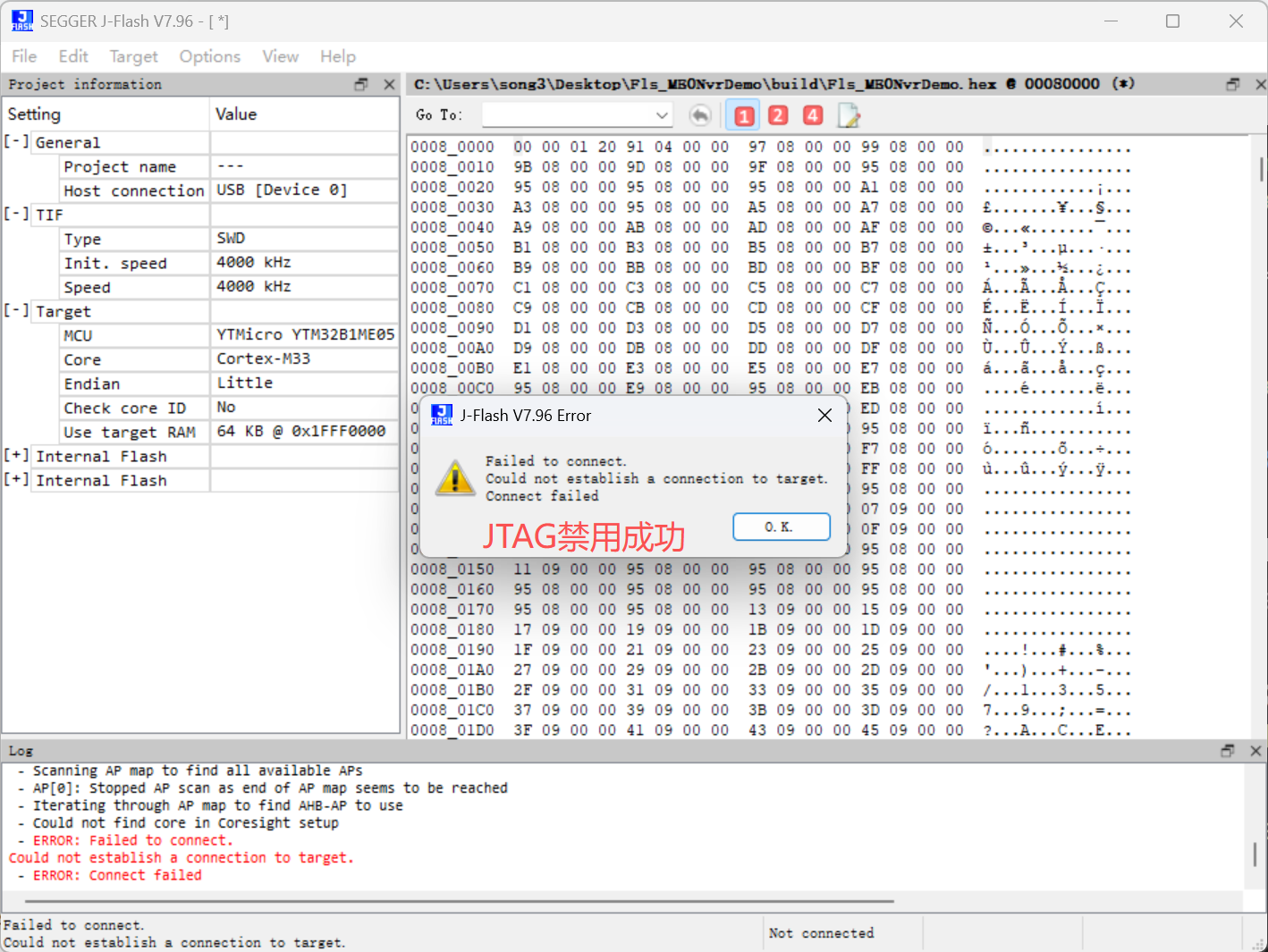Screen dimensions: 1268x952
Task: Click the Go To address input field
Action: point(568,115)
